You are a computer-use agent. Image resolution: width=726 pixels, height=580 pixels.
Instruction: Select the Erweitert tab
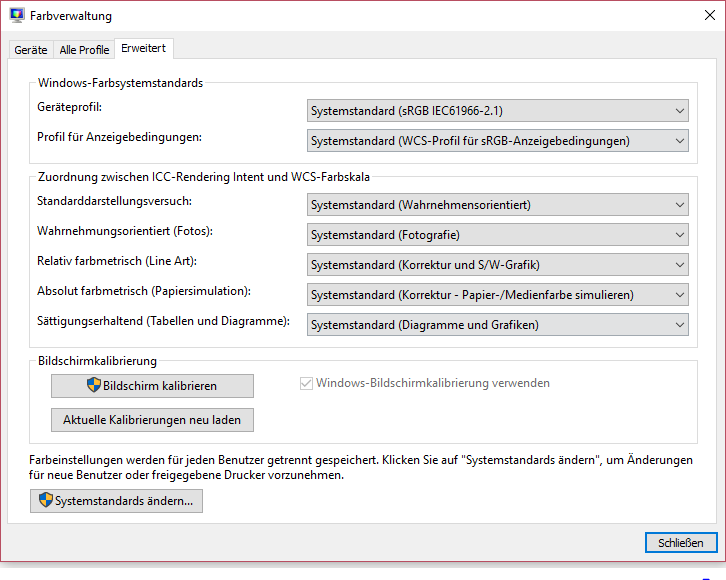[144, 48]
